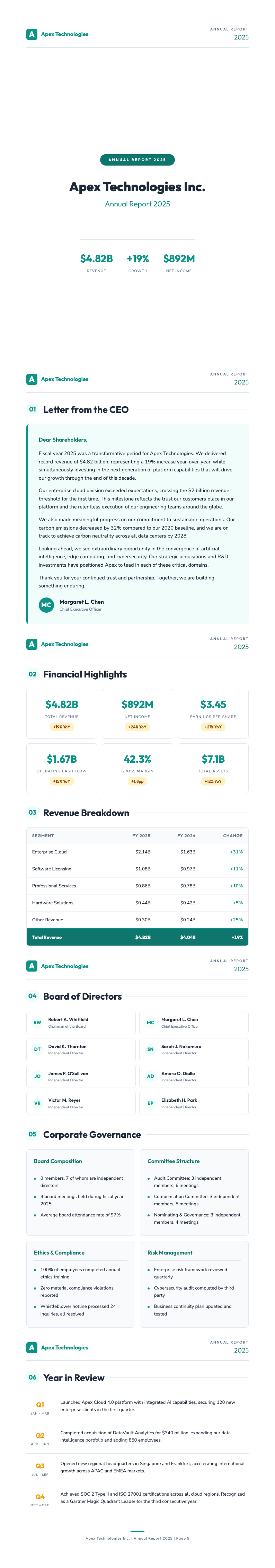Click the +21% YoY badge under Earnings Per Share
This screenshot has height=1568, width=275.
point(213,727)
